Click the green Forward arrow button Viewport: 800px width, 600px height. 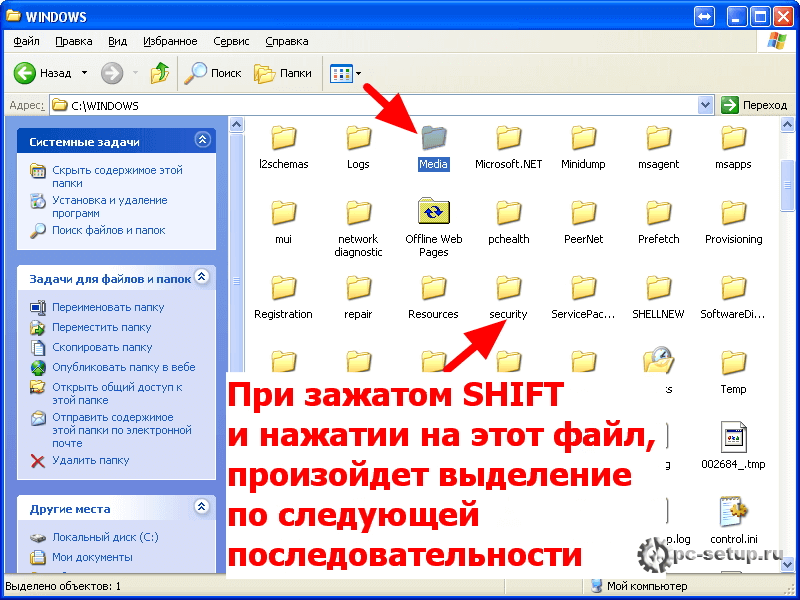click(x=112, y=73)
